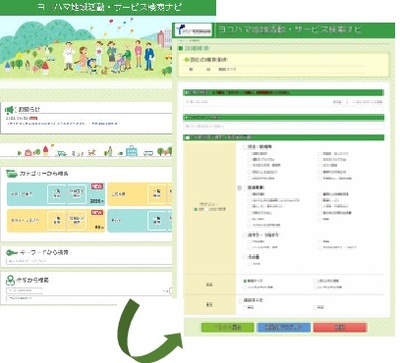This screenshot has width=400, height=363.
Task: Click the green folder category-search icon
Action: (12, 174)
